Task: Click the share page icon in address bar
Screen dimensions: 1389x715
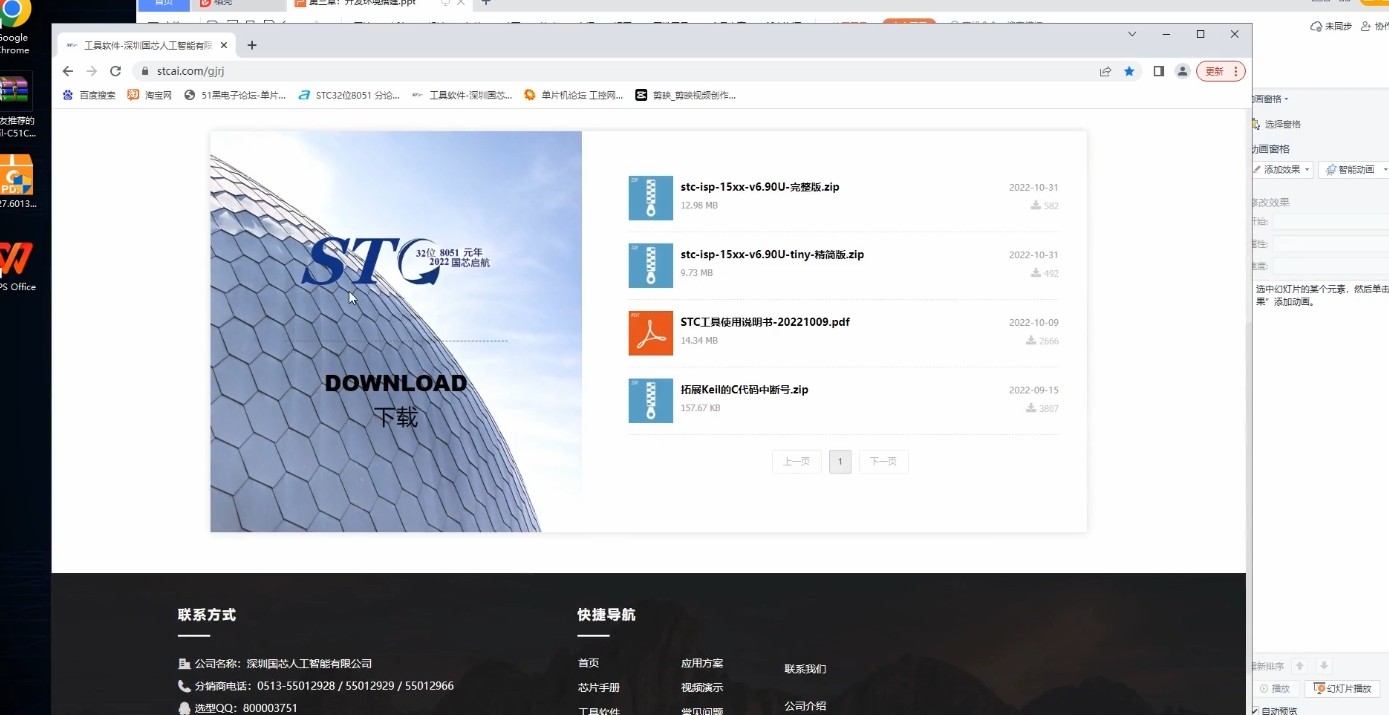Action: [x=1105, y=71]
